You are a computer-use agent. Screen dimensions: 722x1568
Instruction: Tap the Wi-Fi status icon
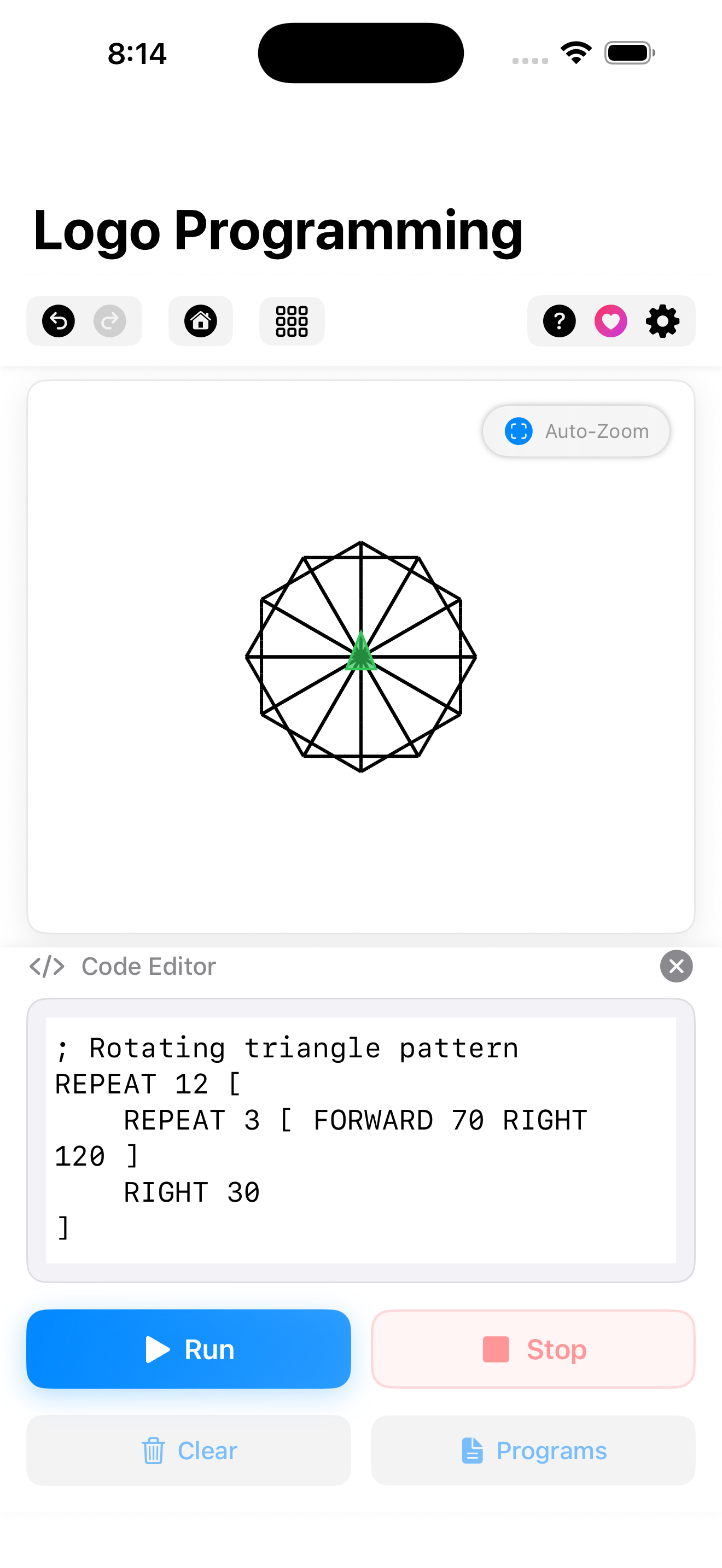point(576,53)
